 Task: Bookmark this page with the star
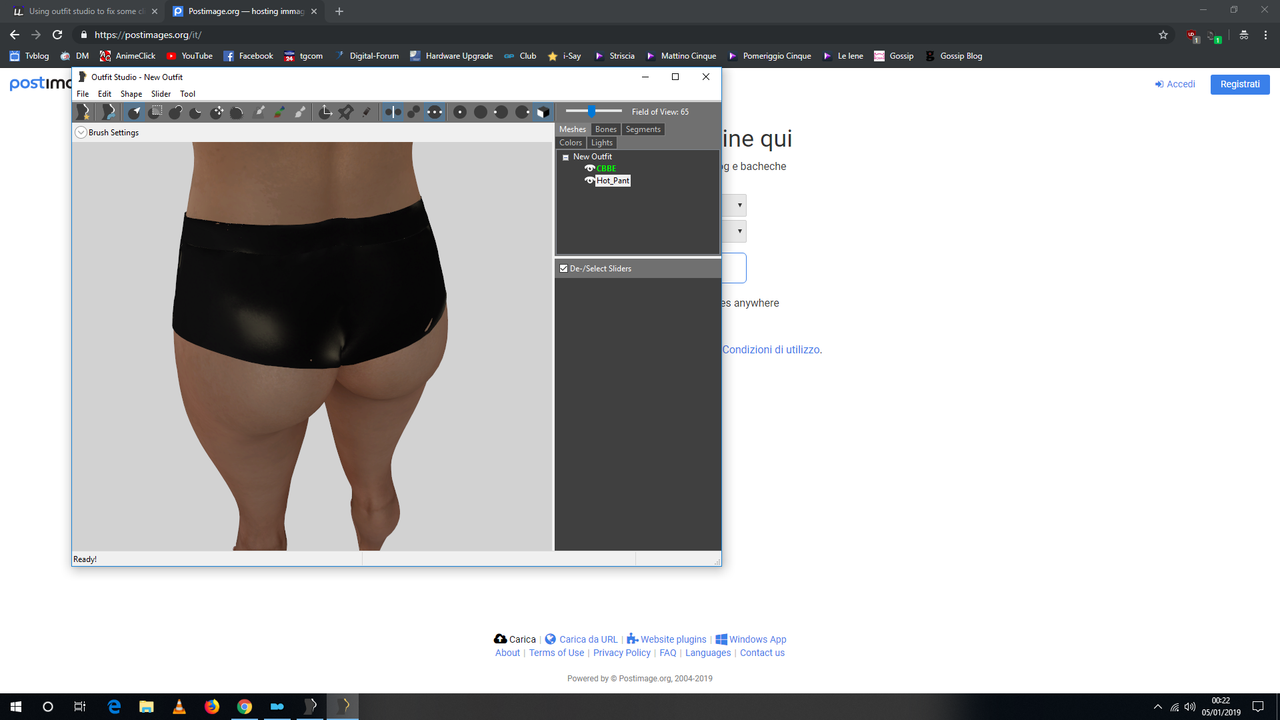1163,34
